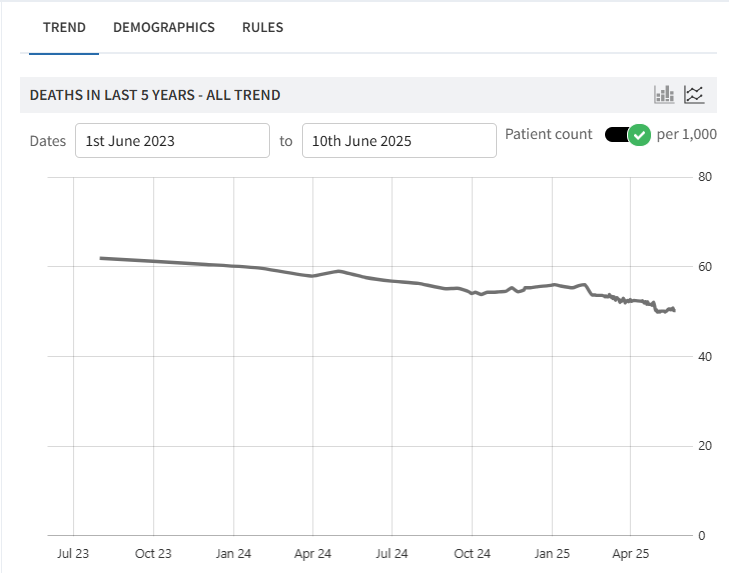Viewport: 729px width, 573px height.
Task: Open the RULES tab
Action: [x=263, y=27]
